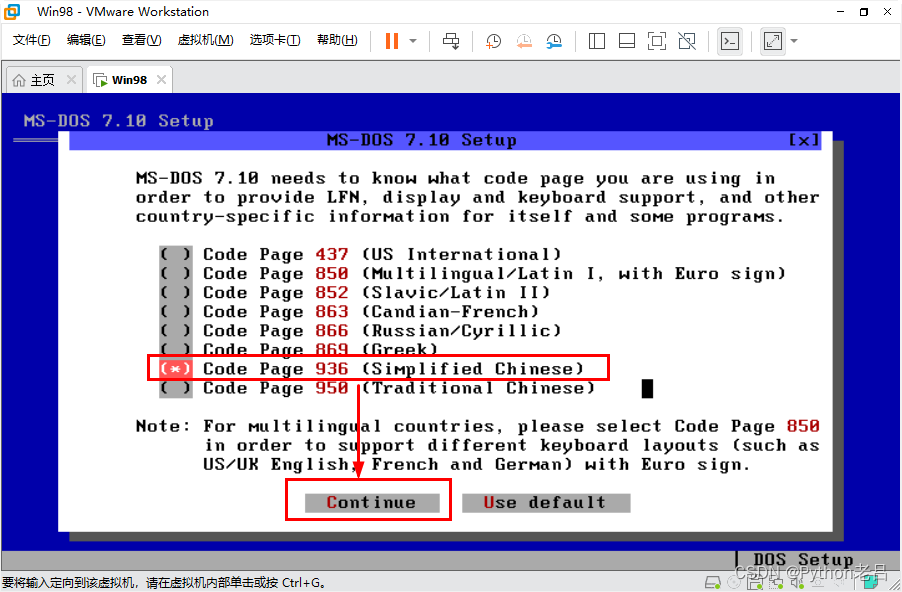
Task: Close the Win98 tab
Action: [162, 79]
